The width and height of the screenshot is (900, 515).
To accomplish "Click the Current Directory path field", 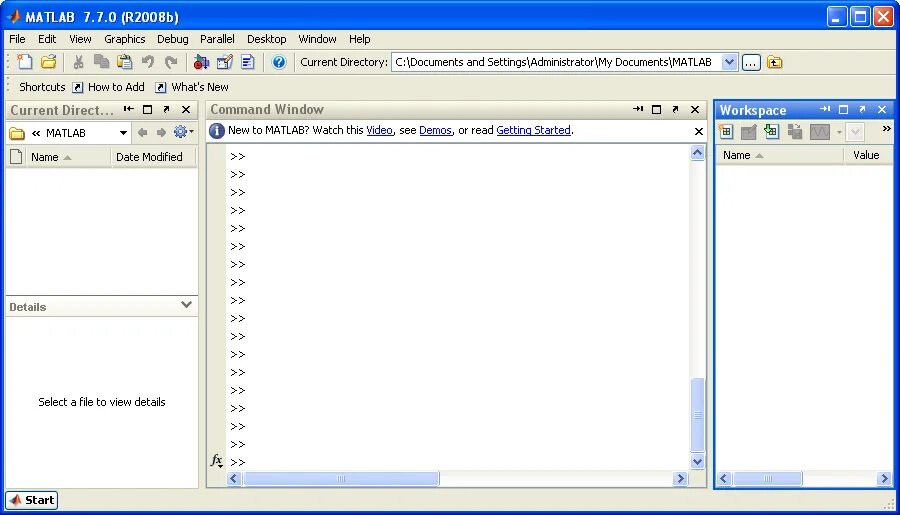I will pos(556,62).
